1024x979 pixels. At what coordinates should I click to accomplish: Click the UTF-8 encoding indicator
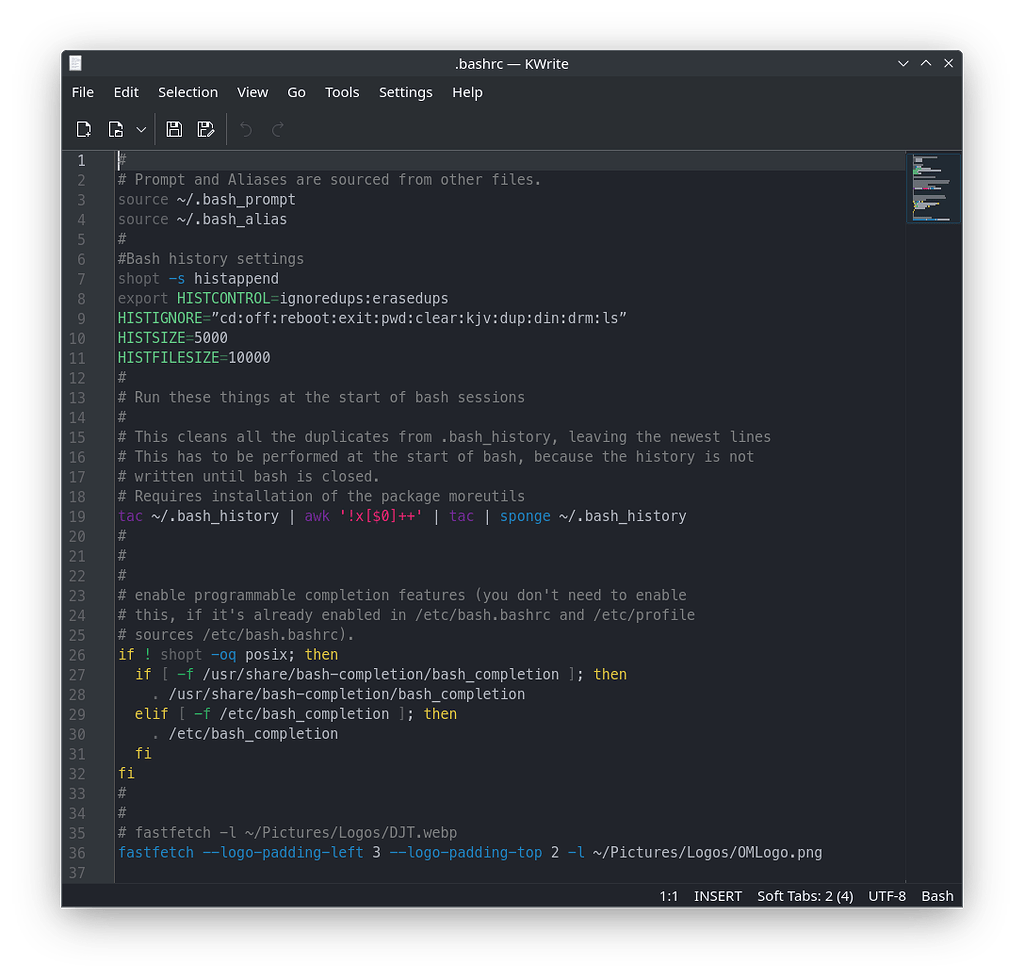click(x=887, y=896)
